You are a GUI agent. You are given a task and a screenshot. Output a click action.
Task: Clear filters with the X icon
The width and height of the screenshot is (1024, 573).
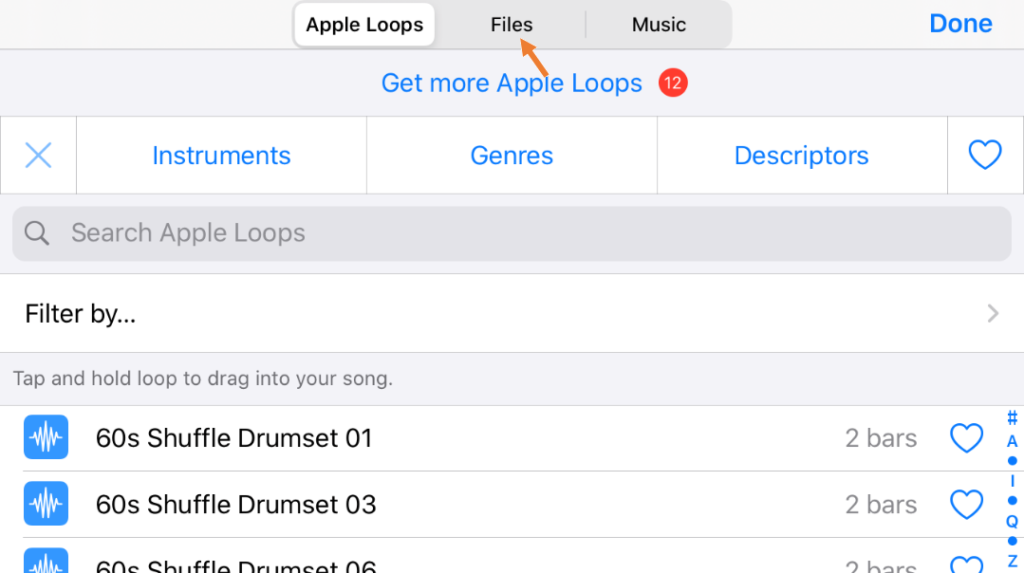pyautogui.click(x=39, y=156)
